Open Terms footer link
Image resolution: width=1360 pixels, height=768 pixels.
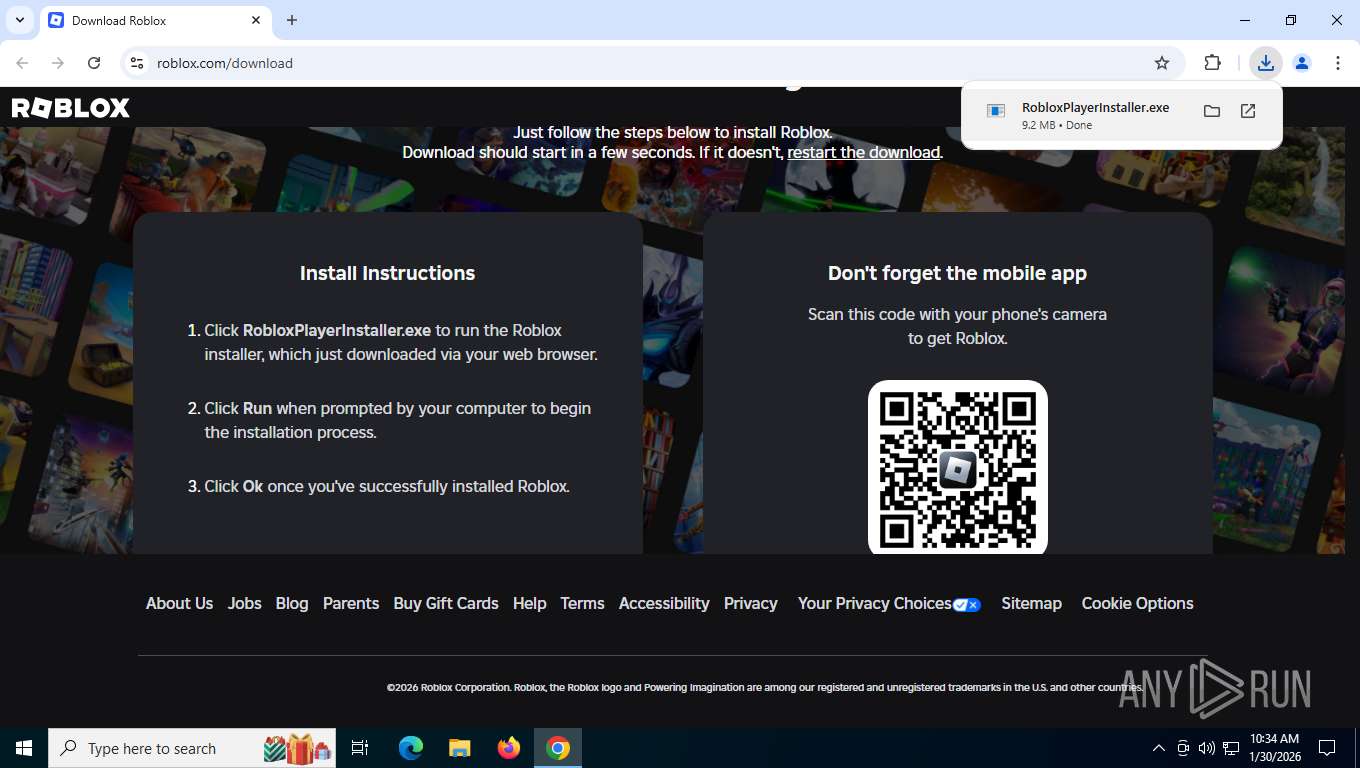click(582, 603)
